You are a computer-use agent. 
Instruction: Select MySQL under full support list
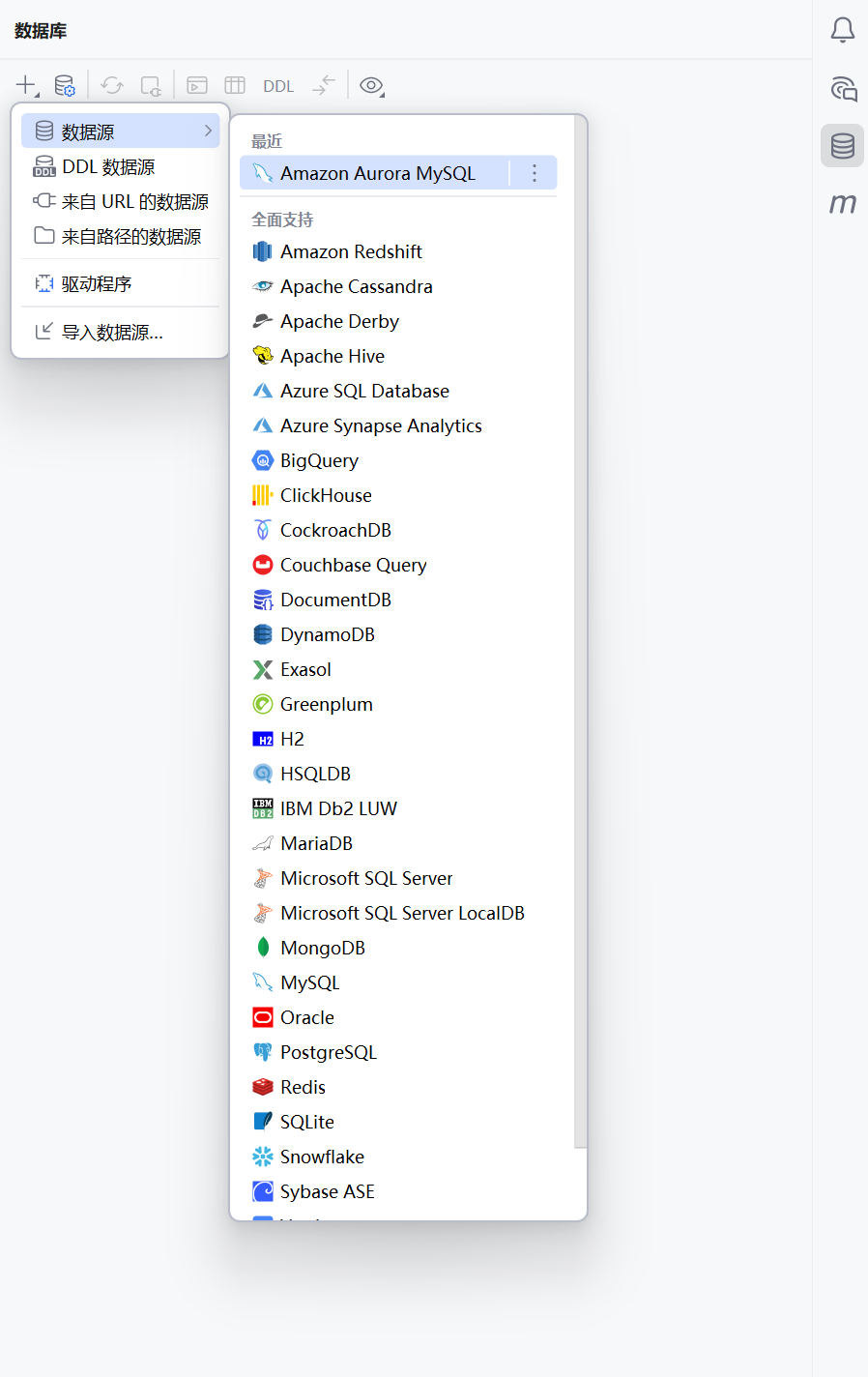click(398, 982)
